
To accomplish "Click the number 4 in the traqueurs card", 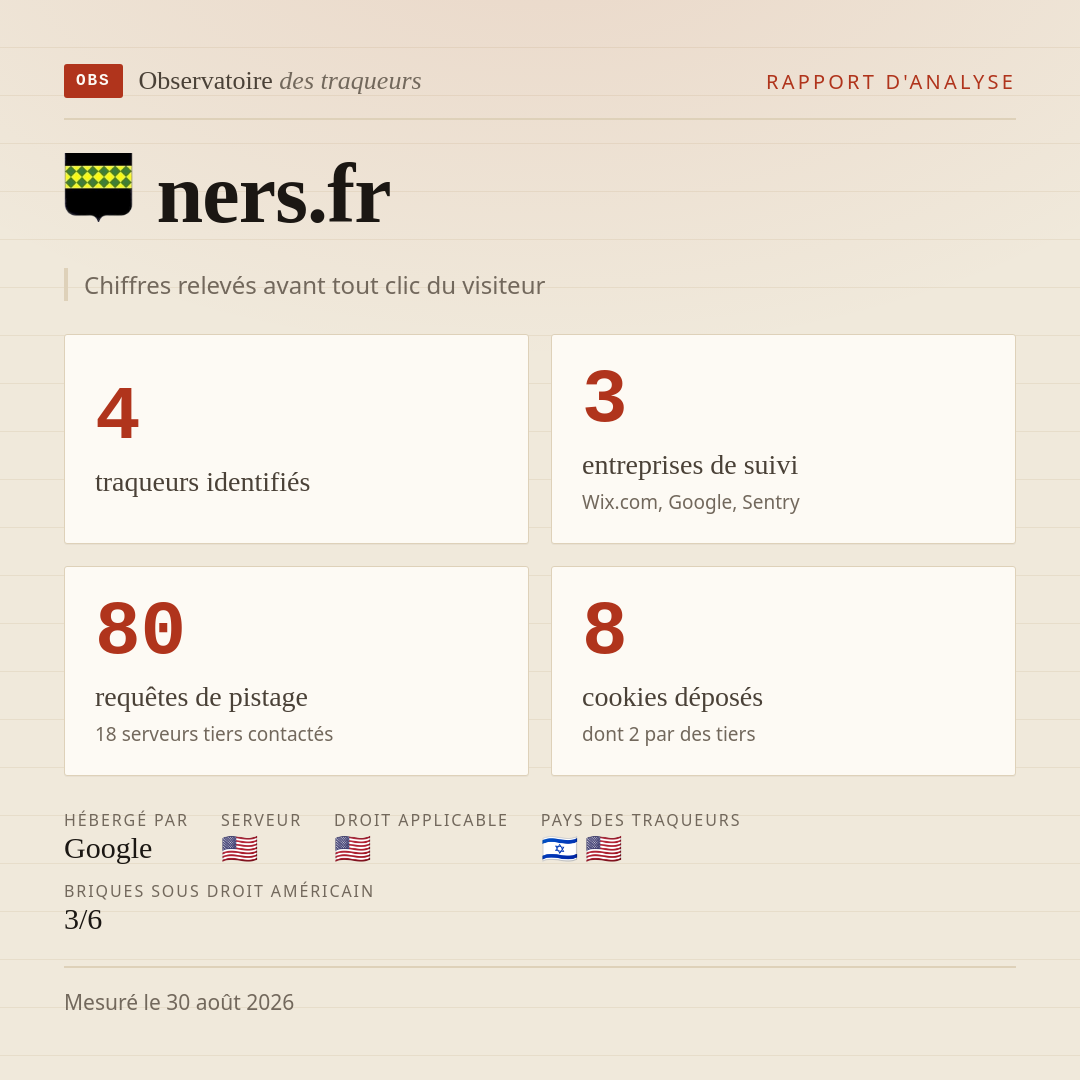I will [x=118, y=413].
